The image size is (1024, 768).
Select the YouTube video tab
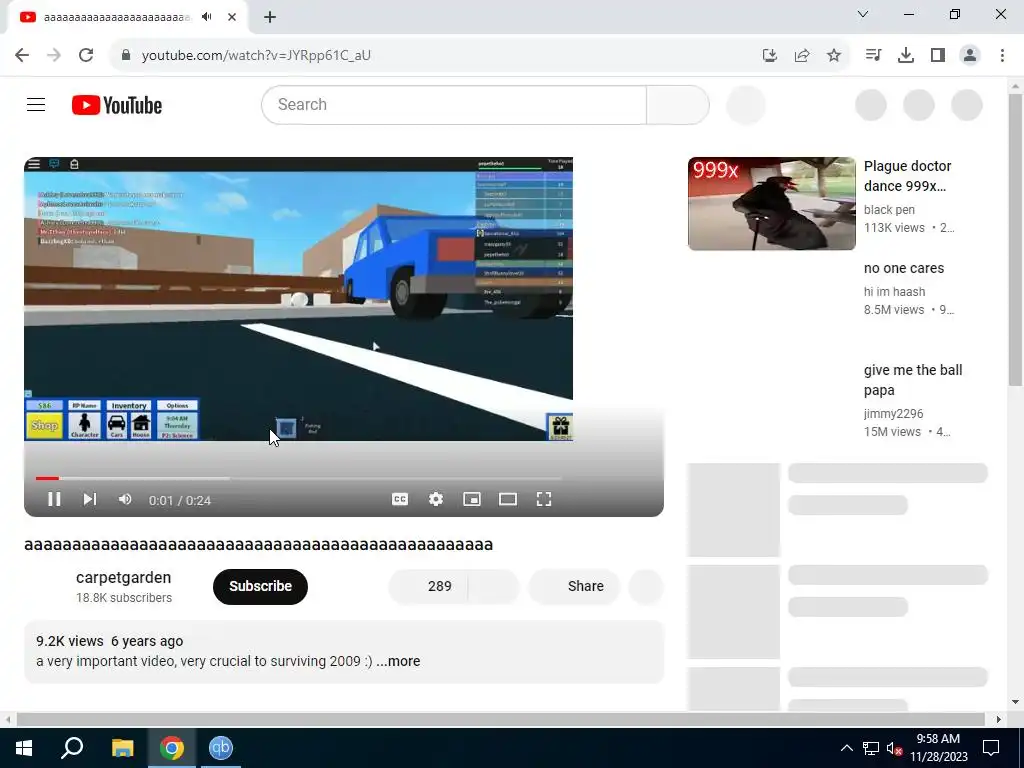point(128,18)
